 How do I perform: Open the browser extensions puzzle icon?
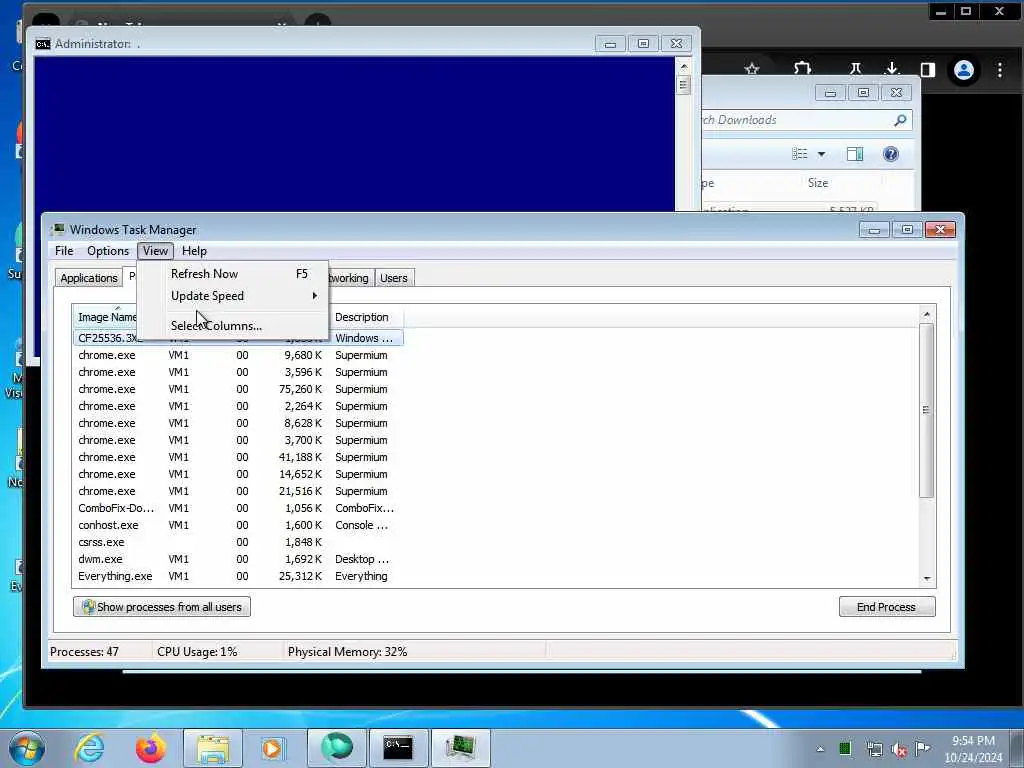click(803, 69)
